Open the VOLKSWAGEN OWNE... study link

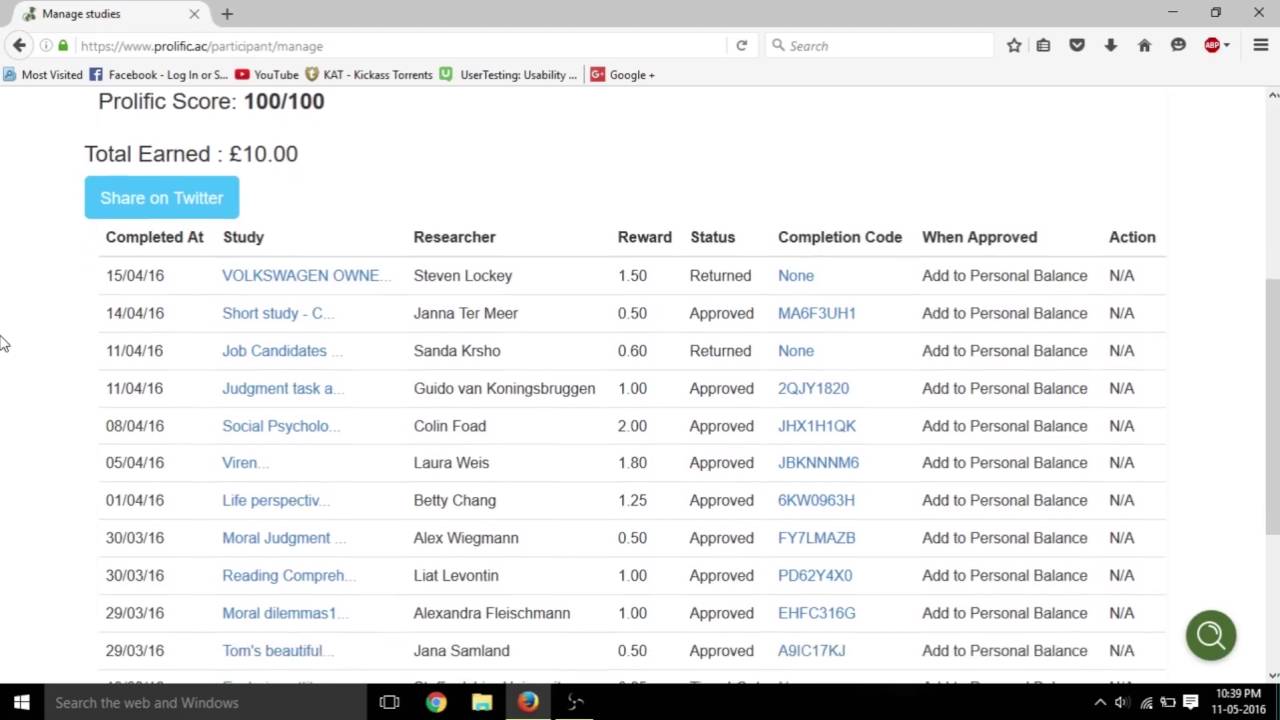(x=307, y=275)
